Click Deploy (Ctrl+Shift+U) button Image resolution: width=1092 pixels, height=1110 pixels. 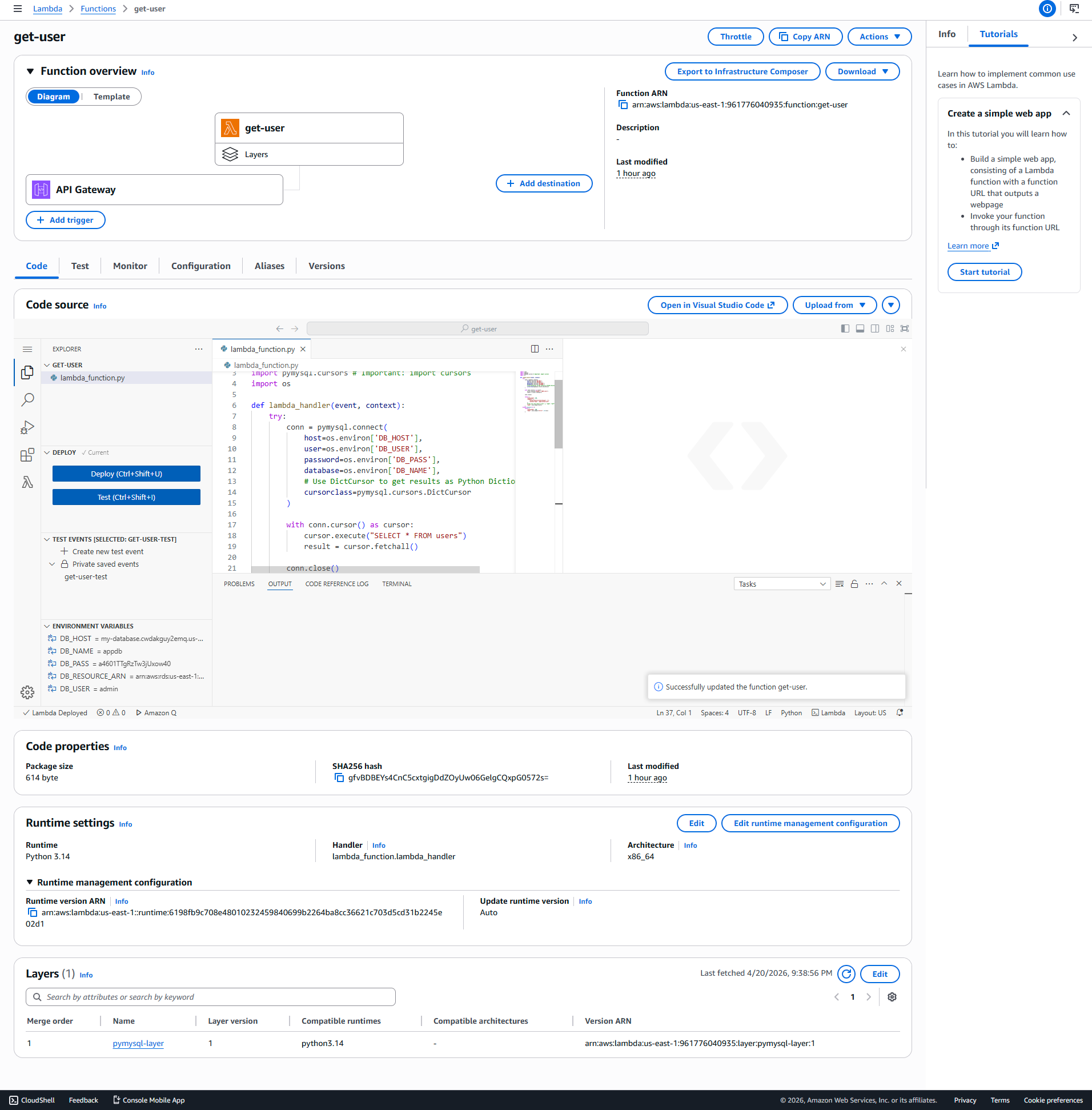(126, 474)
